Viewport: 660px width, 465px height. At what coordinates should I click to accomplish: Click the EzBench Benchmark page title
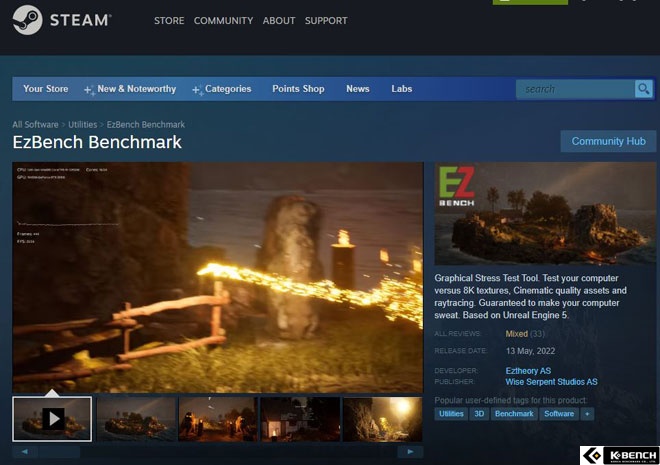click(x=97, y=142)
